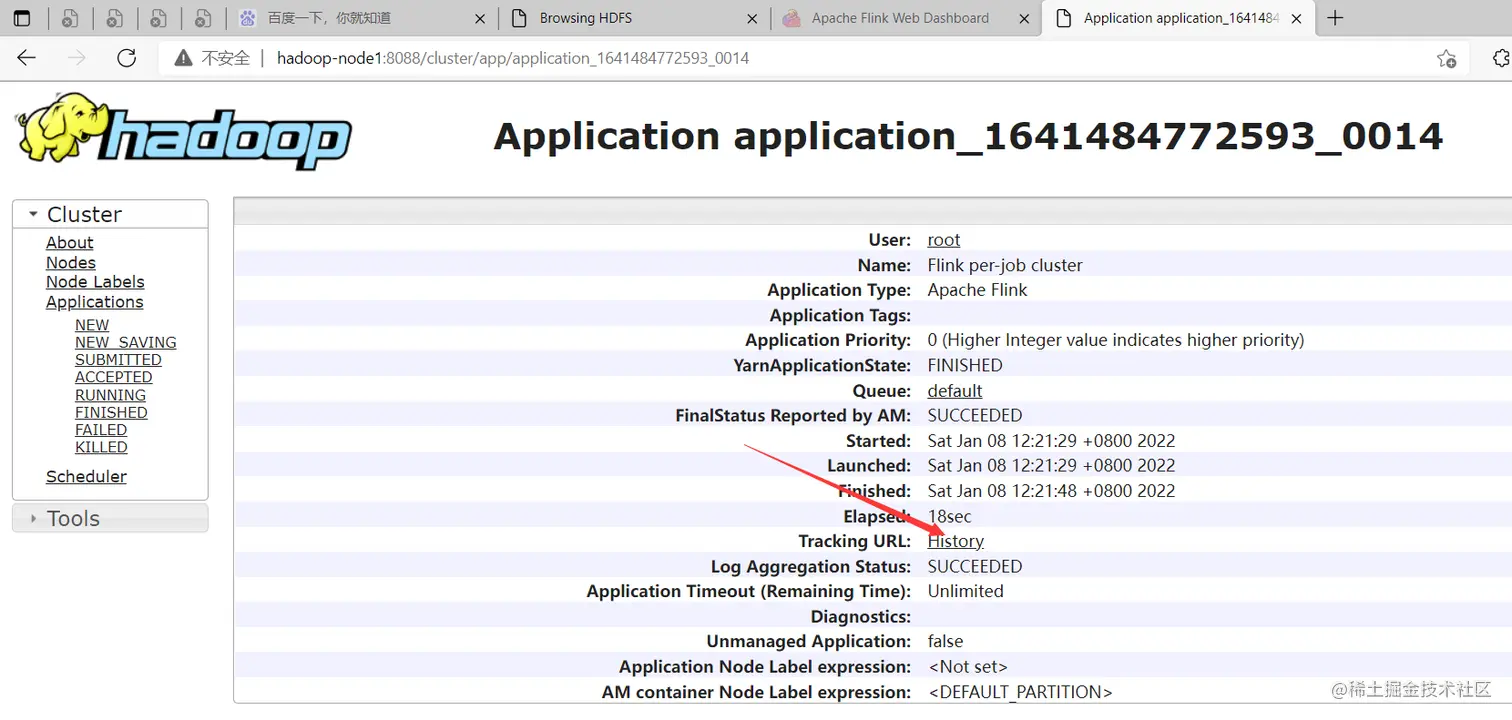
Task: Open the History tracking URL
Action: point(956,541)
